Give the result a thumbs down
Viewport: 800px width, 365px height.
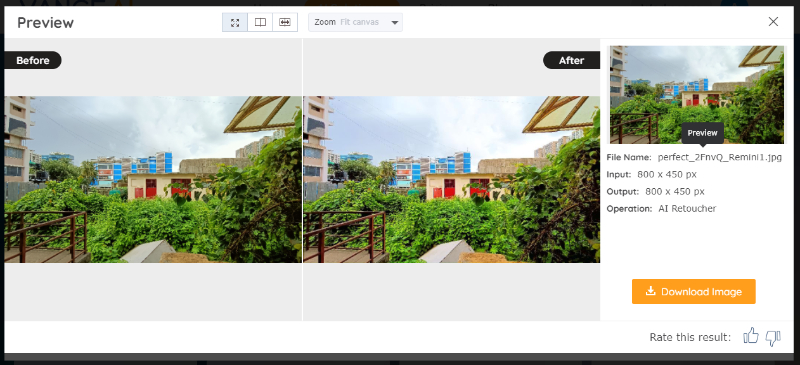pyautogui.click(x=773, y=337)
